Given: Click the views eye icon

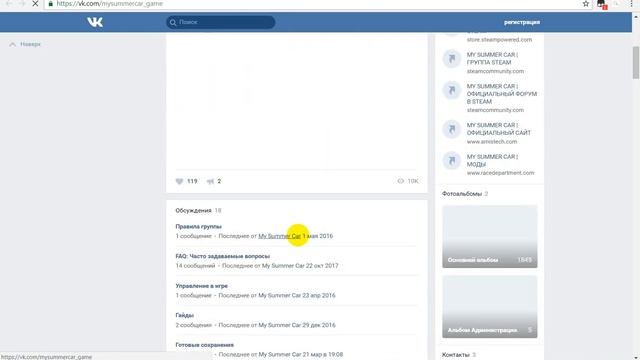Looking at the screenshot, I should pyautogui.click(x=400, y=181).
